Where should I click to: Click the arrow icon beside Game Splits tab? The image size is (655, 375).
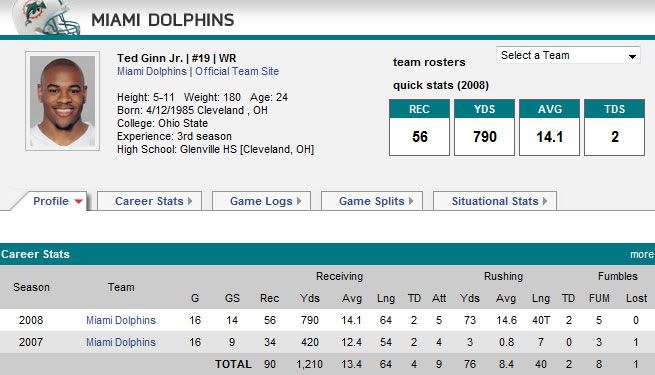click(x=411, y=201)
